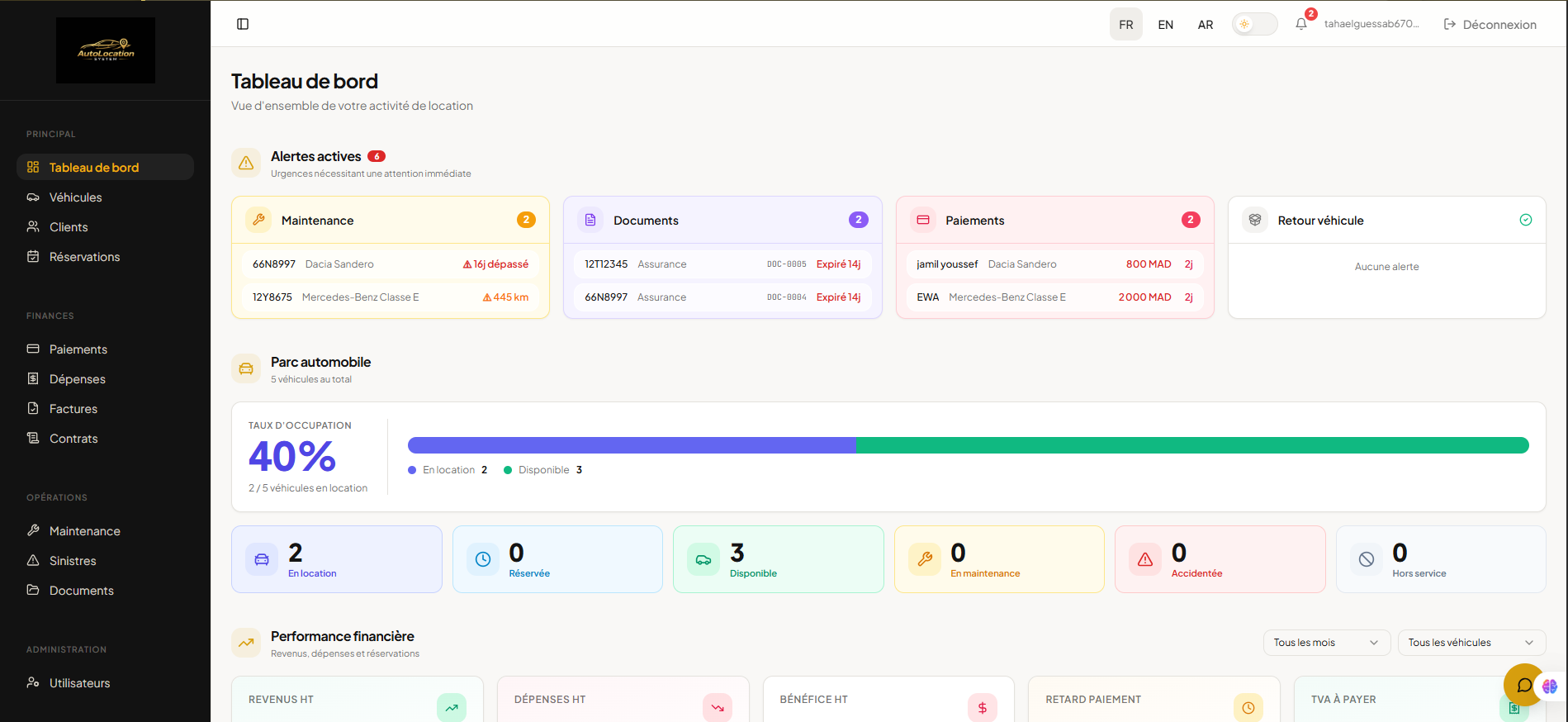Click the 40% occupation rate value
The height and width of the screenshot is (722, 1568).
[x=292, y=457]
